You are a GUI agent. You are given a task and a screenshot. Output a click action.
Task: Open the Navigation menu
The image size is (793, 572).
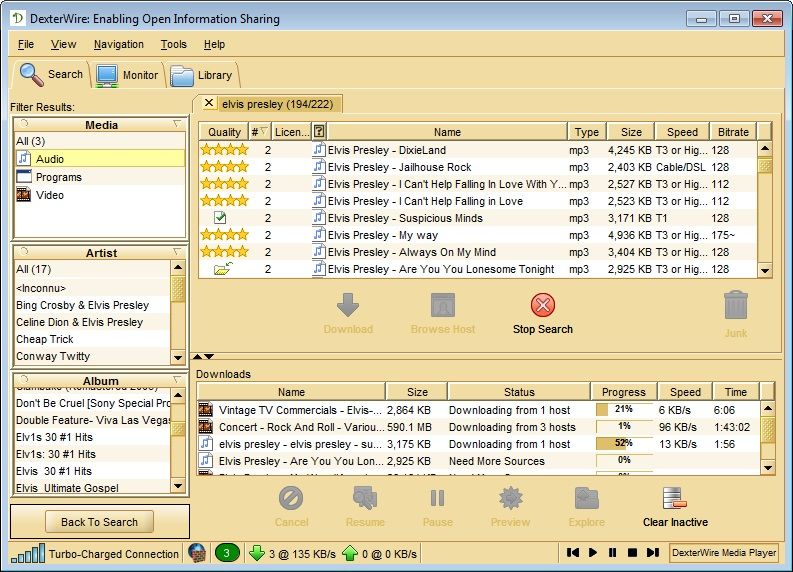pos(119,45)
